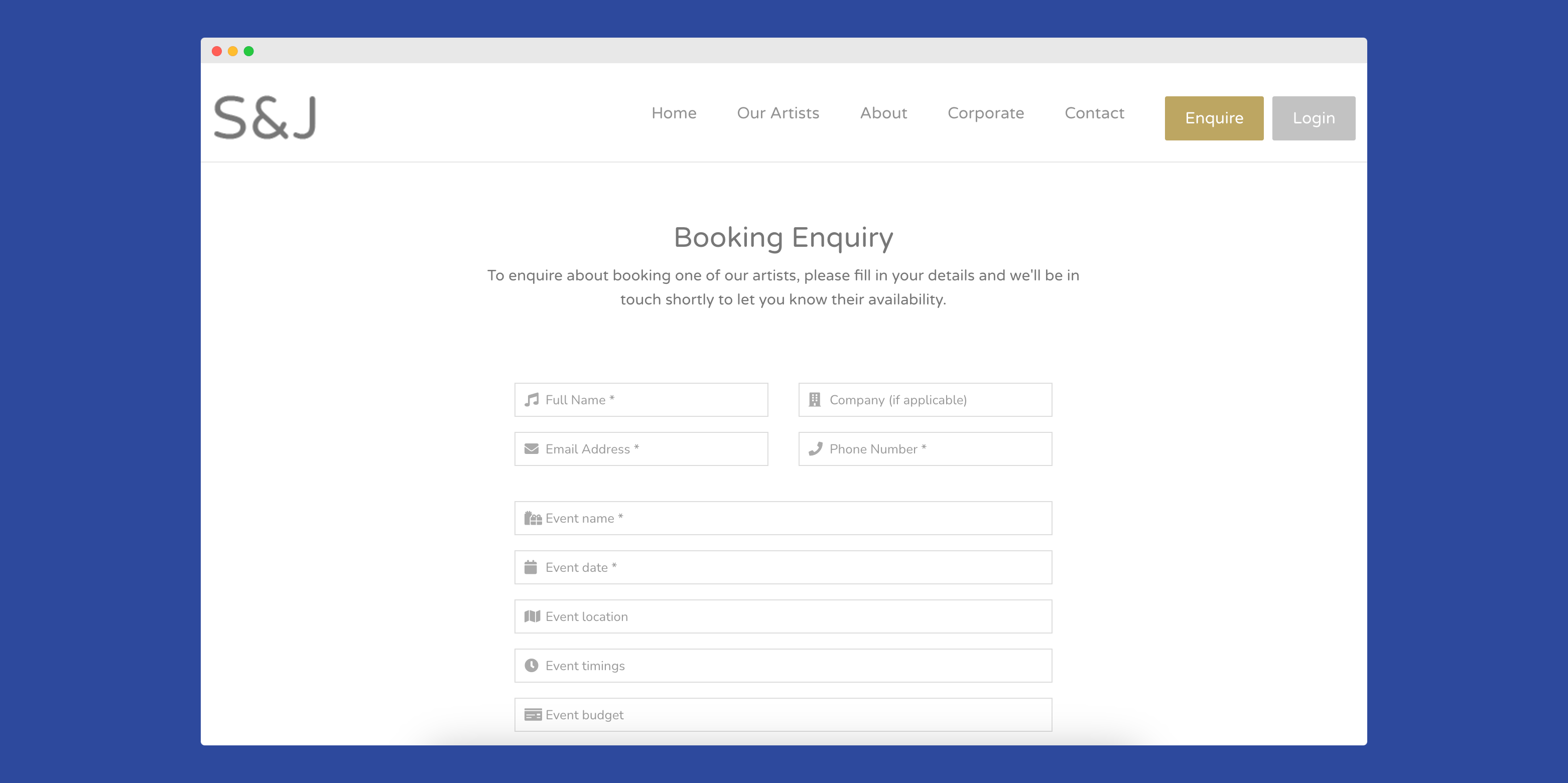Go to Our Artists page

click(x=778, y=113)
